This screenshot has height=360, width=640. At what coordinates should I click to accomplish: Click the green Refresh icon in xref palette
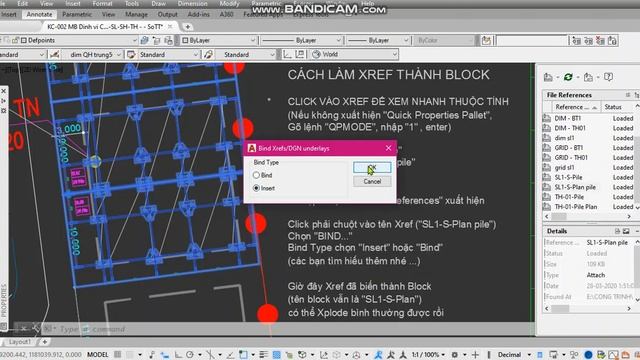point(568,77)
